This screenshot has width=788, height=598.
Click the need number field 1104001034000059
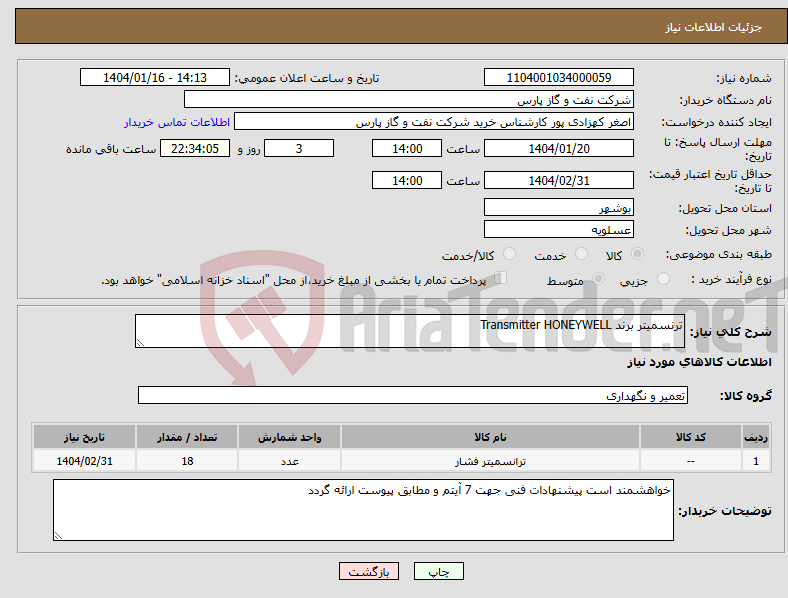pos(559,77)
